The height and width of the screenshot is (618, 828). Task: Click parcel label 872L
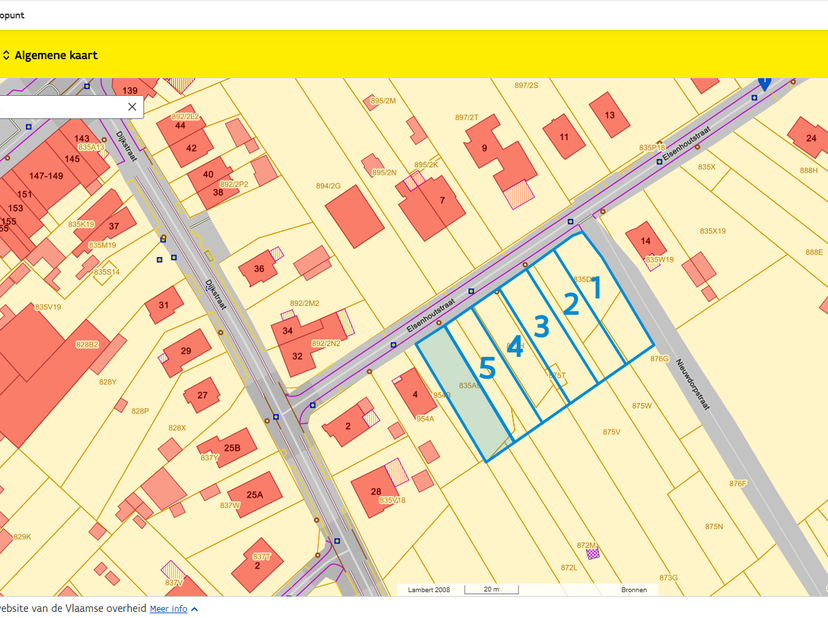pos(569,567)
